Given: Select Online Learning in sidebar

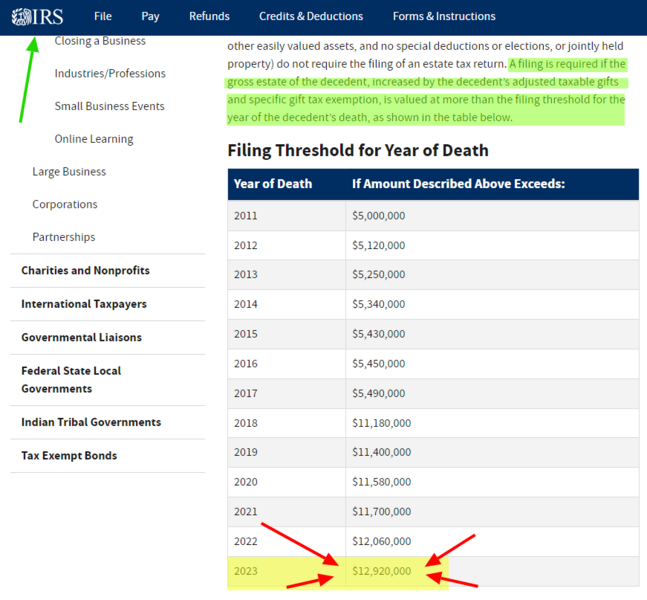Looking at the screenshot, I should (93, 139).
